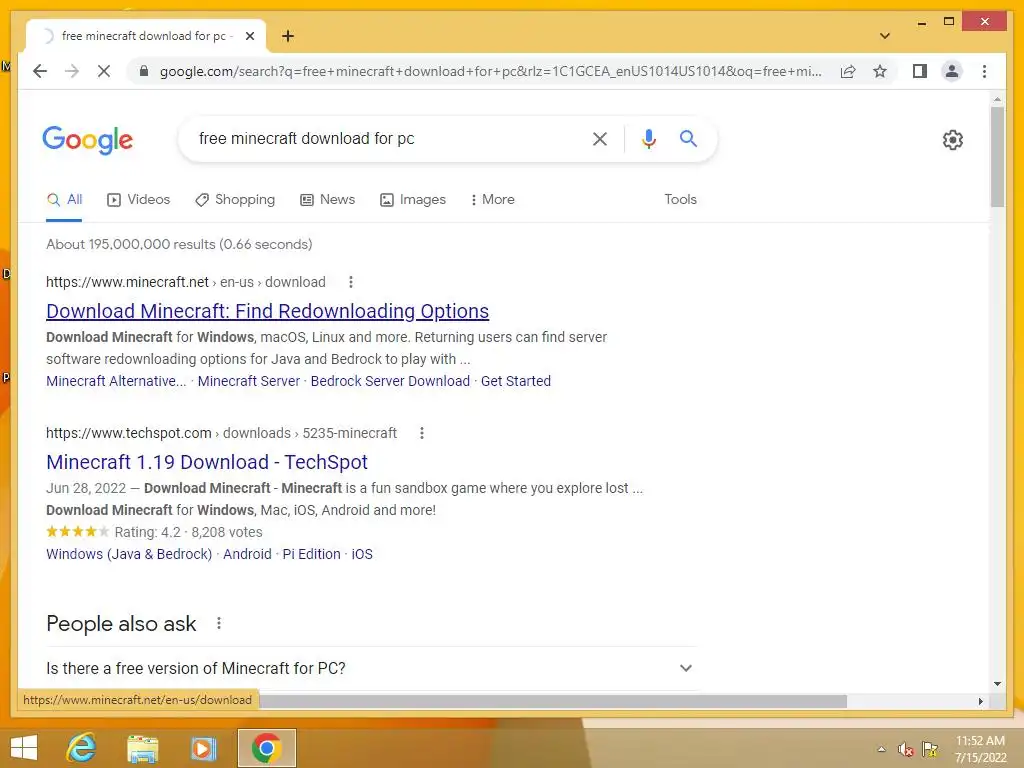Click the TechSpot rating text '4.2 · 8,208 votes'
The image size is (1024, 768).
pyautogui.click(x=212, y=532)
